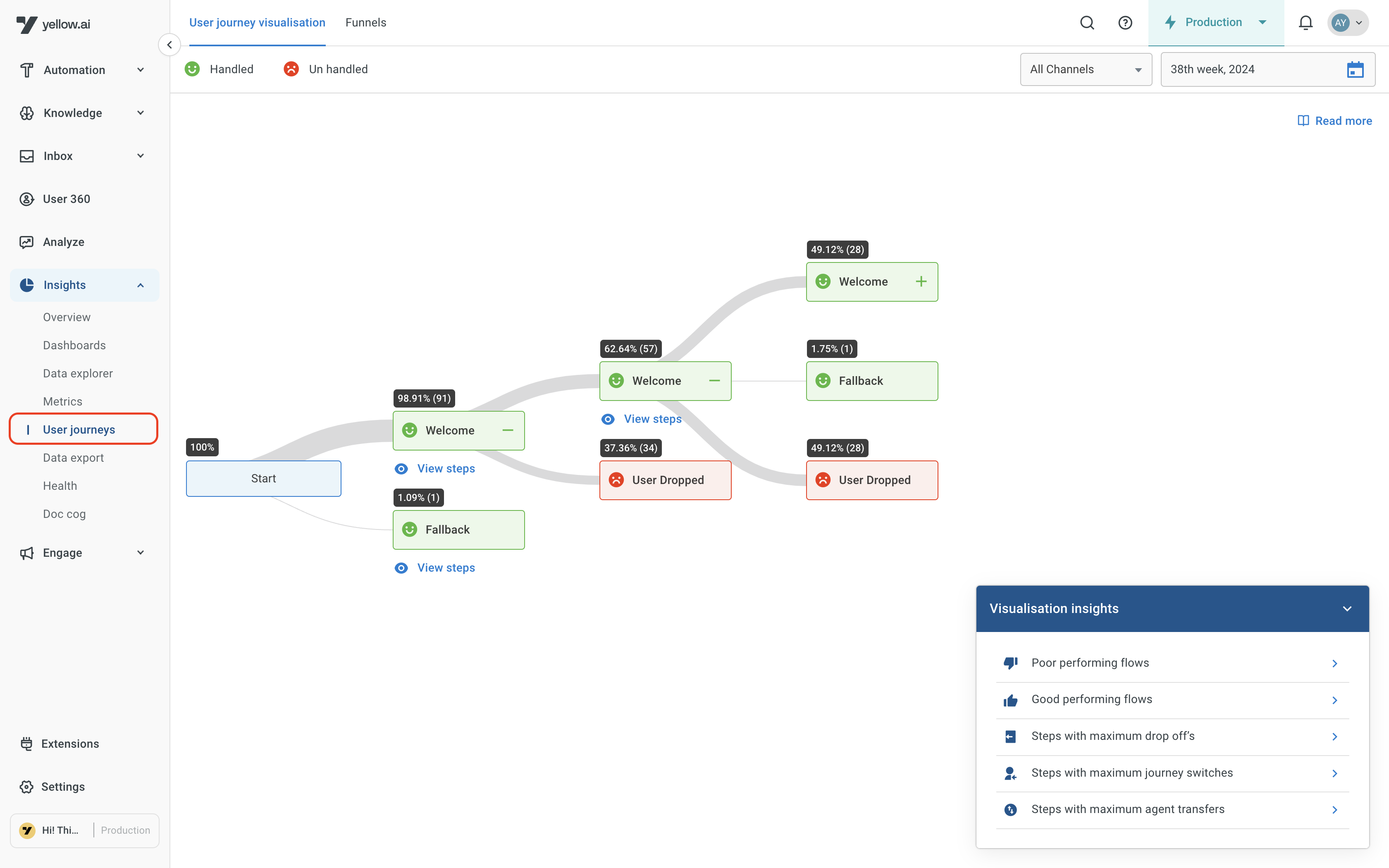Open the notifications bell

pos(1306,23)
